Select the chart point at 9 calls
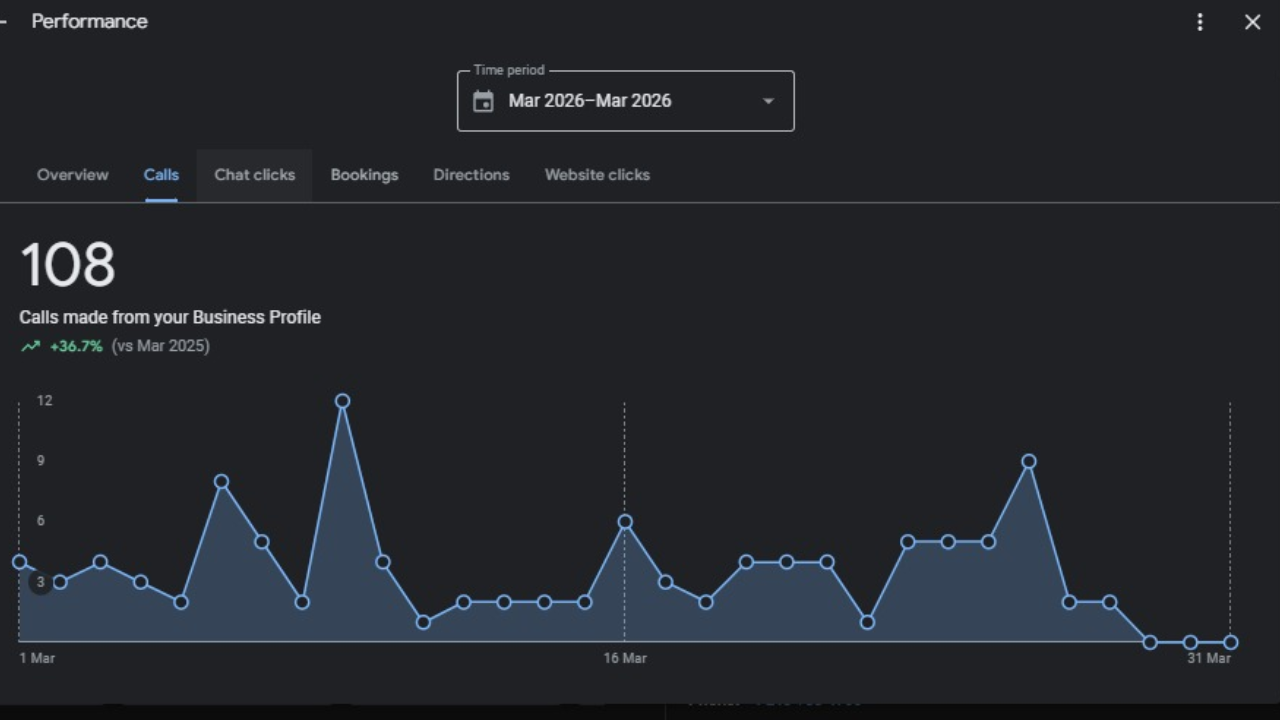This screenshot has width=1280, height=720. pyautogui.click(x=1028, y=462)
